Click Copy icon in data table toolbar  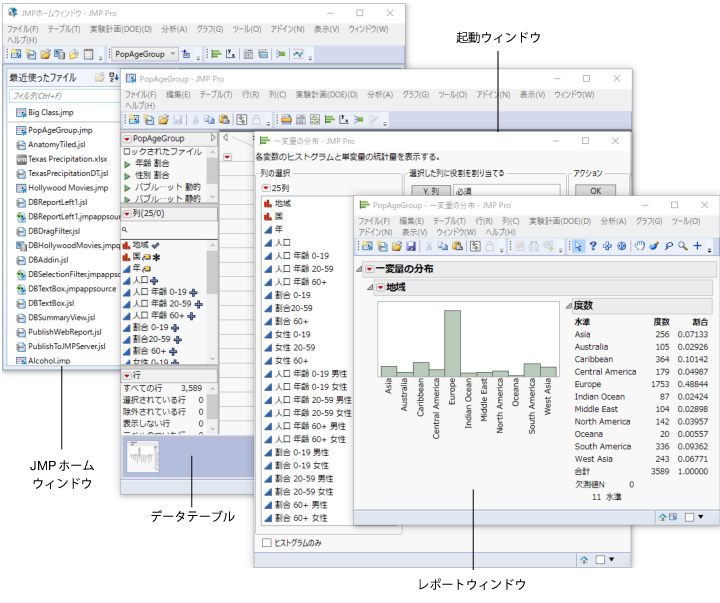209,120
